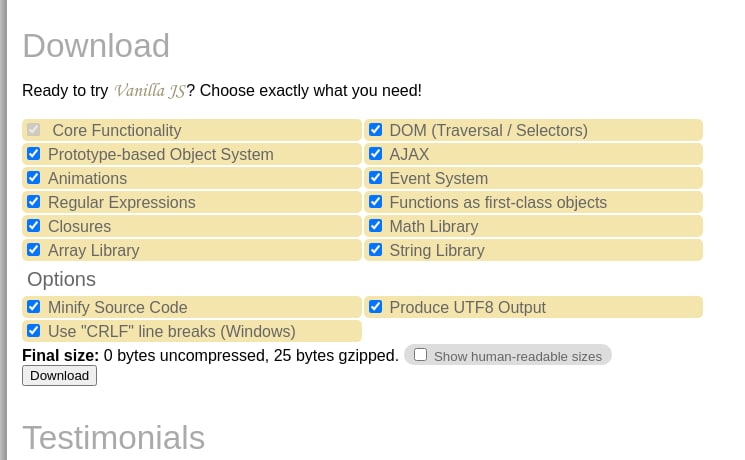The width and height of the screenshot is (745, 460).
Task: Click the Vanilla JS stylized text
Action: pos(150,90)
